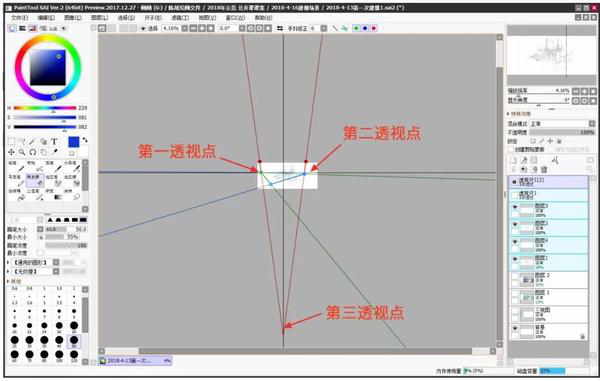Viewport: 600px width, 381px height.
Task: Click the hue H slider bar
Action: (x=45, y=108)
